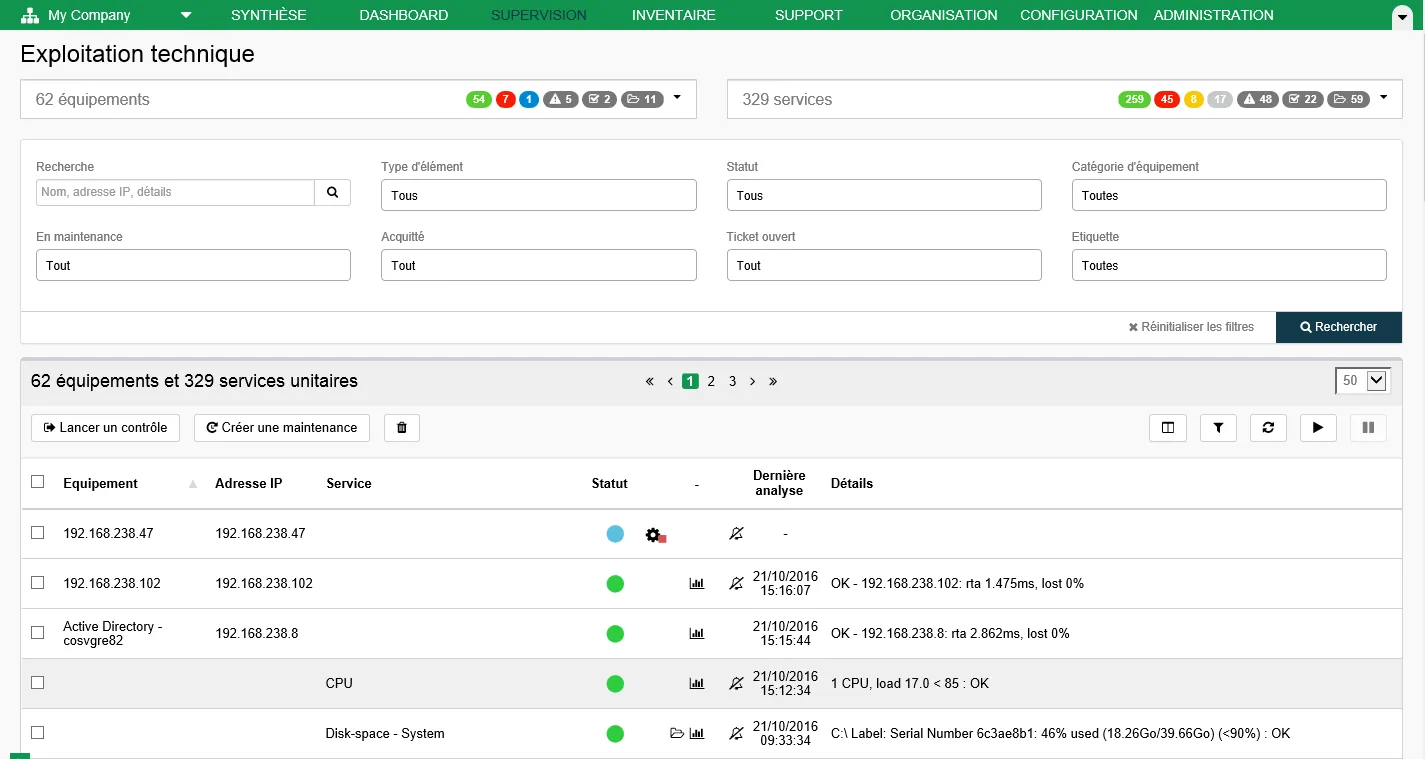1425x759 pixels.
Task: Expand the 62 équipements summary dropdown arrow
Action: coord(677,98)
